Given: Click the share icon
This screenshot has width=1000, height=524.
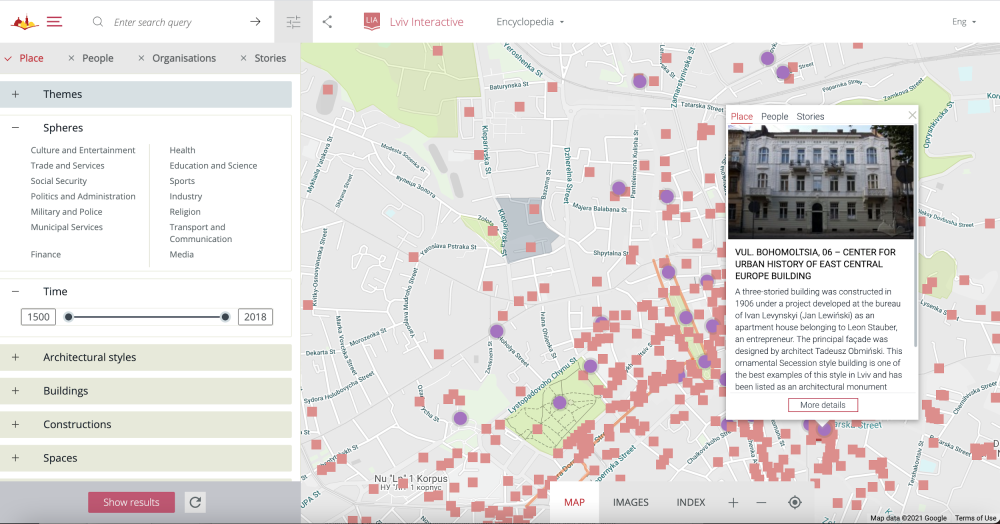Looking at the screenshot, I should point(327,21).
